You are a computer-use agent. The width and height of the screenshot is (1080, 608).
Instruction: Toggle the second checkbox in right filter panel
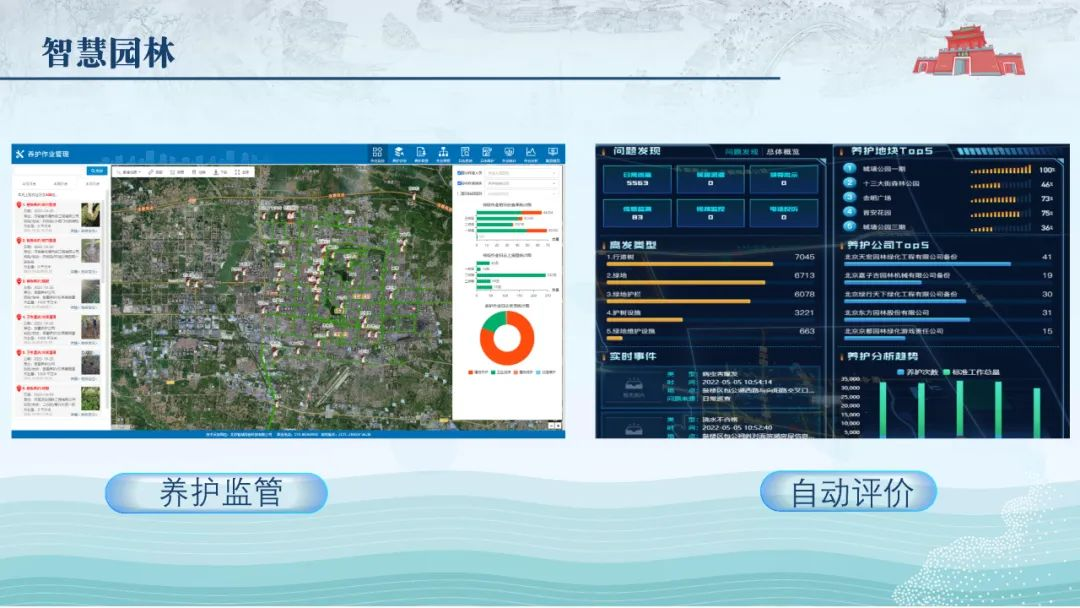click(460, 184)
